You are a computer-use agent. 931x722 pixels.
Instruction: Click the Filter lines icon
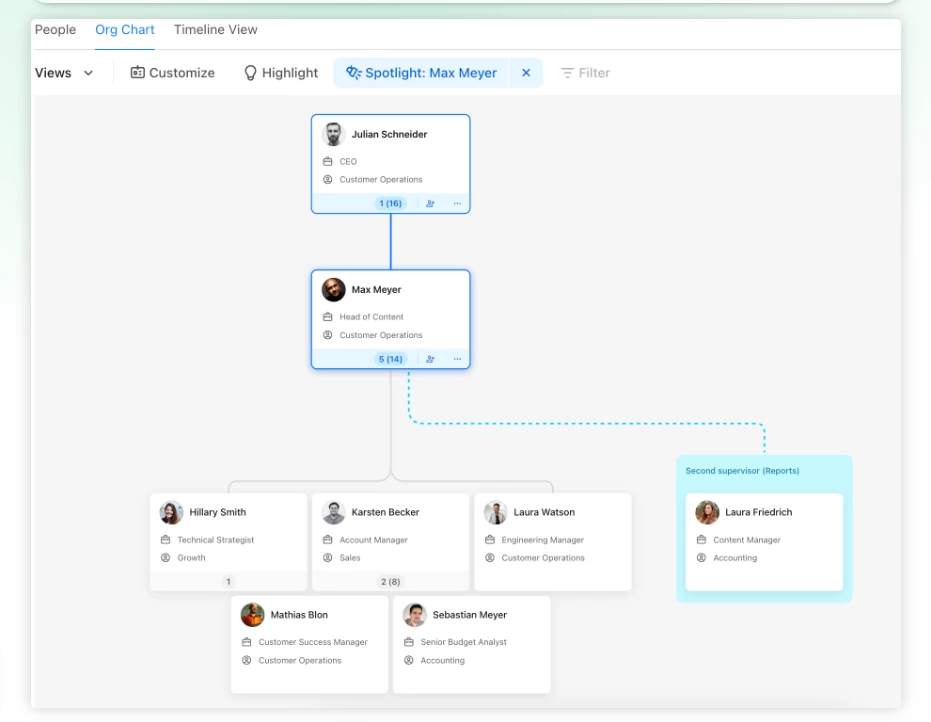pos(567,73)
